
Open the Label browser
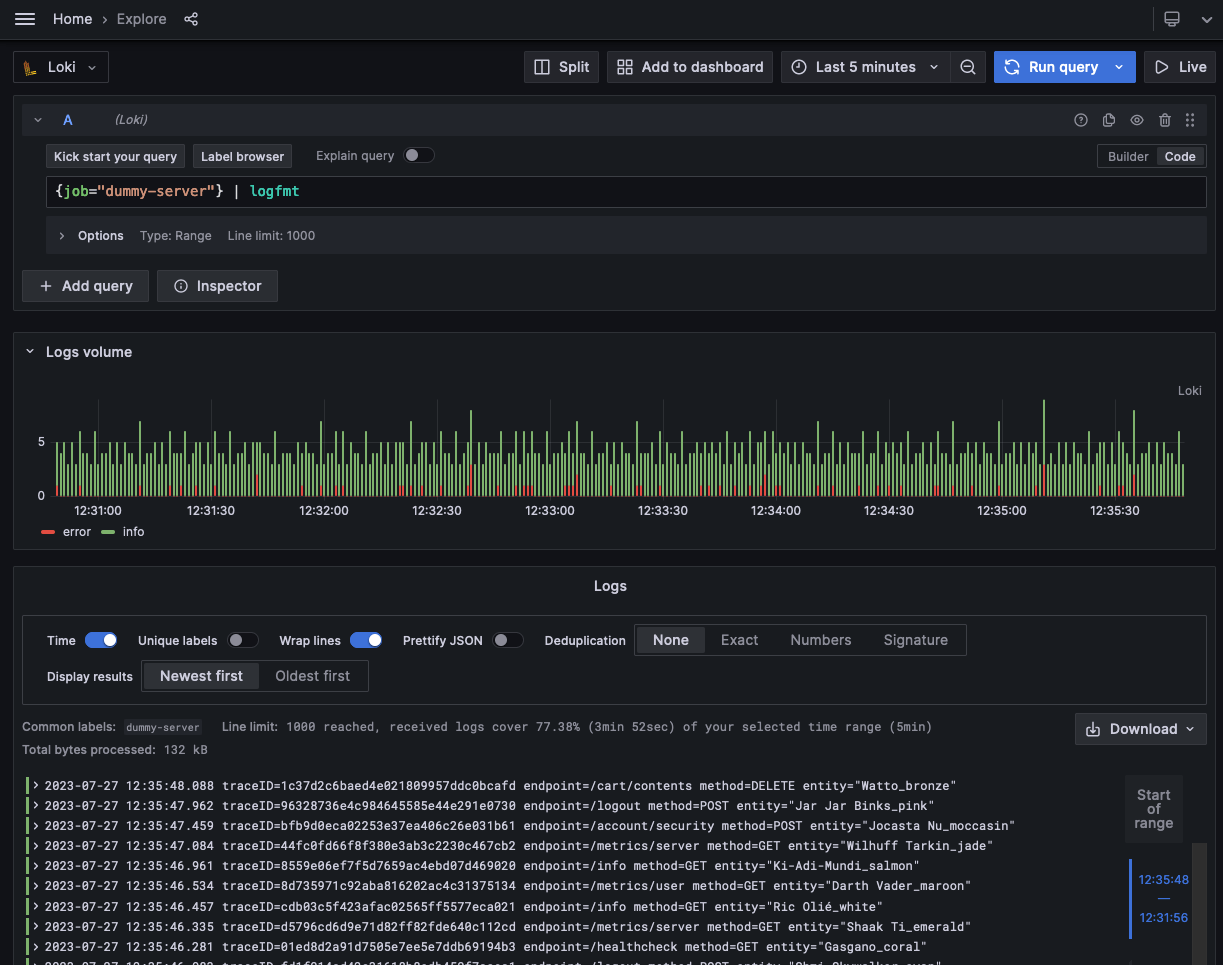pyautogui.click(x=242, y=156)
